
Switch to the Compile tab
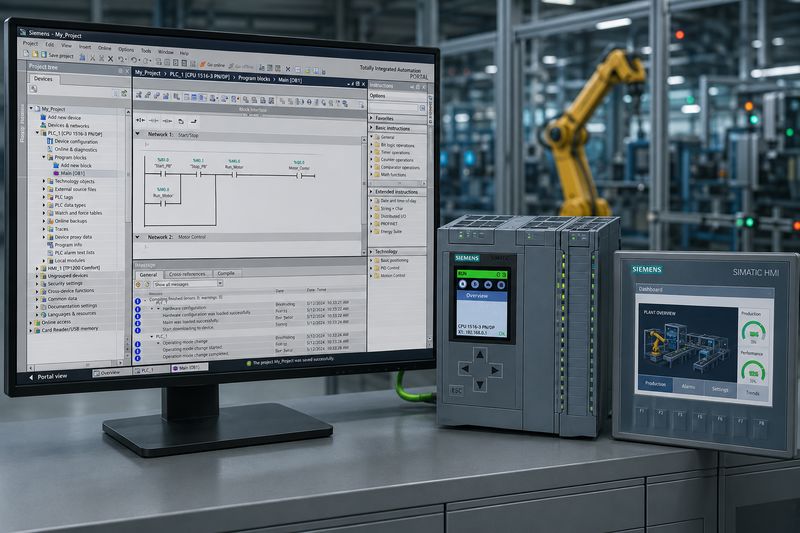(226, 273)
